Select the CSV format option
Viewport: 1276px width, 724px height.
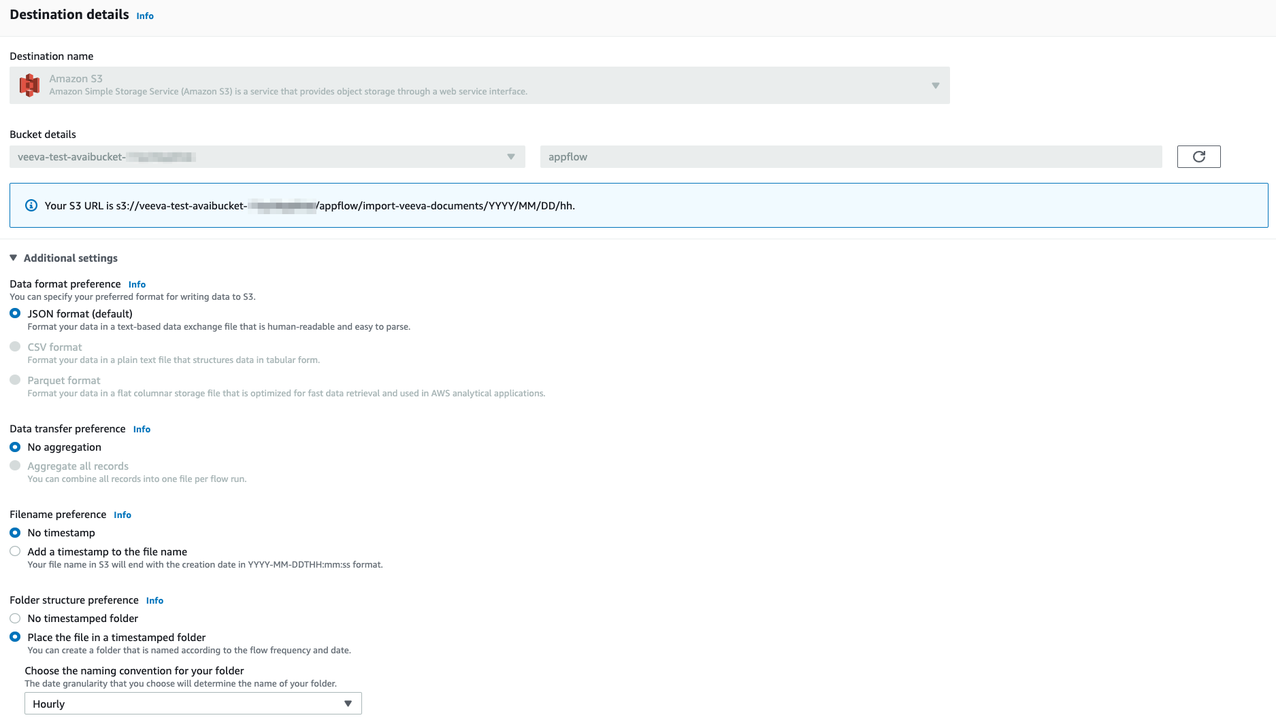(x=15, y=346)
